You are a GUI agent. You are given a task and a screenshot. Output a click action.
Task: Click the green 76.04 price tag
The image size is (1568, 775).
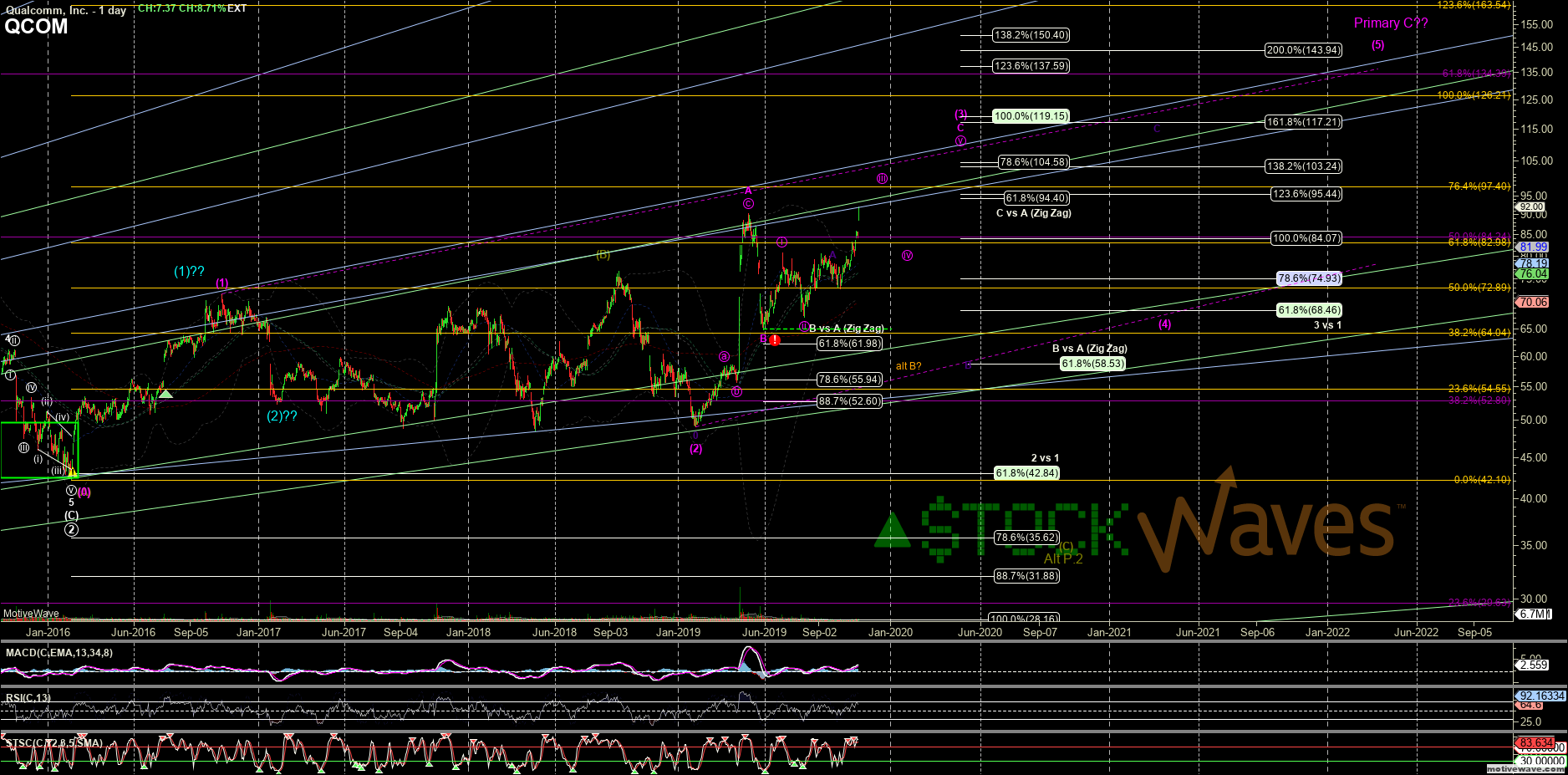point(1533,274)
